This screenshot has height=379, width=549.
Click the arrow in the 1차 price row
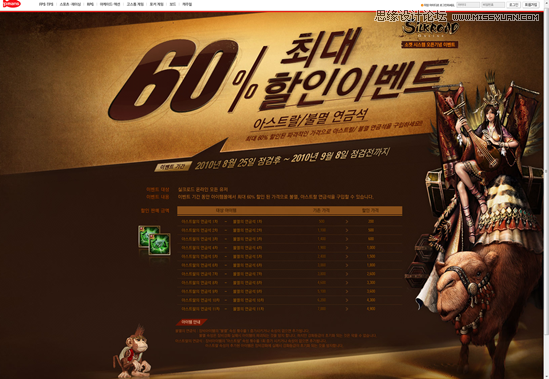tap(347, 221)
